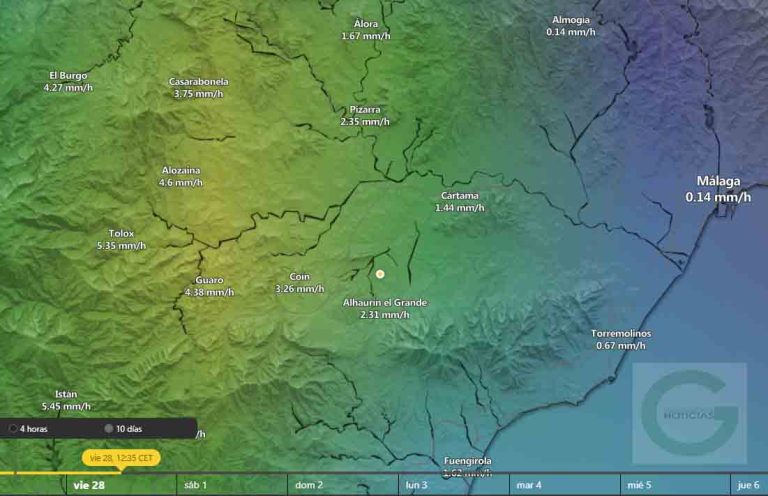Open mié 5 forecast on the timeline

[x=639, y=485]
